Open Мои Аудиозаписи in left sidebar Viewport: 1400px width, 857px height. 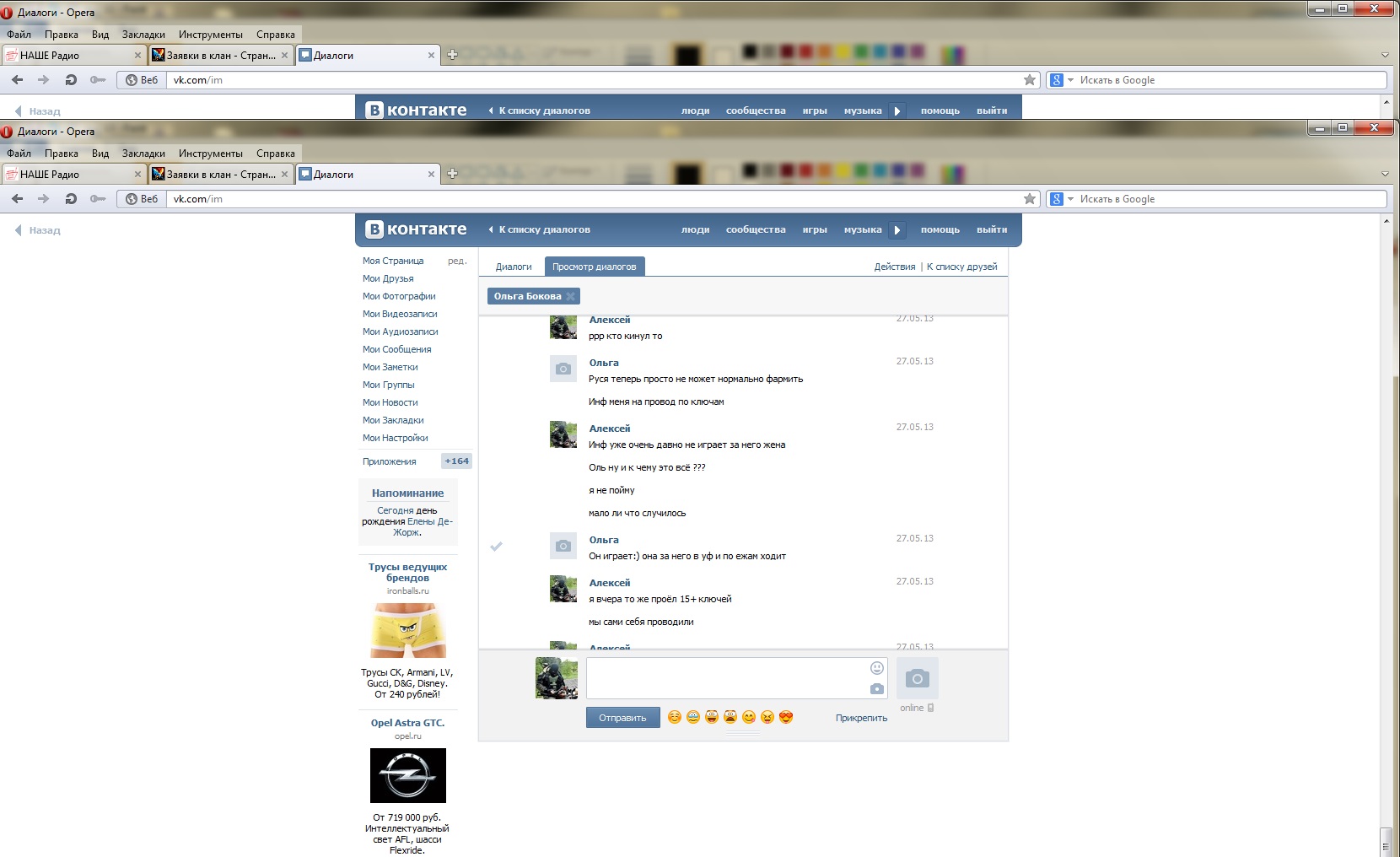point(401,331)
